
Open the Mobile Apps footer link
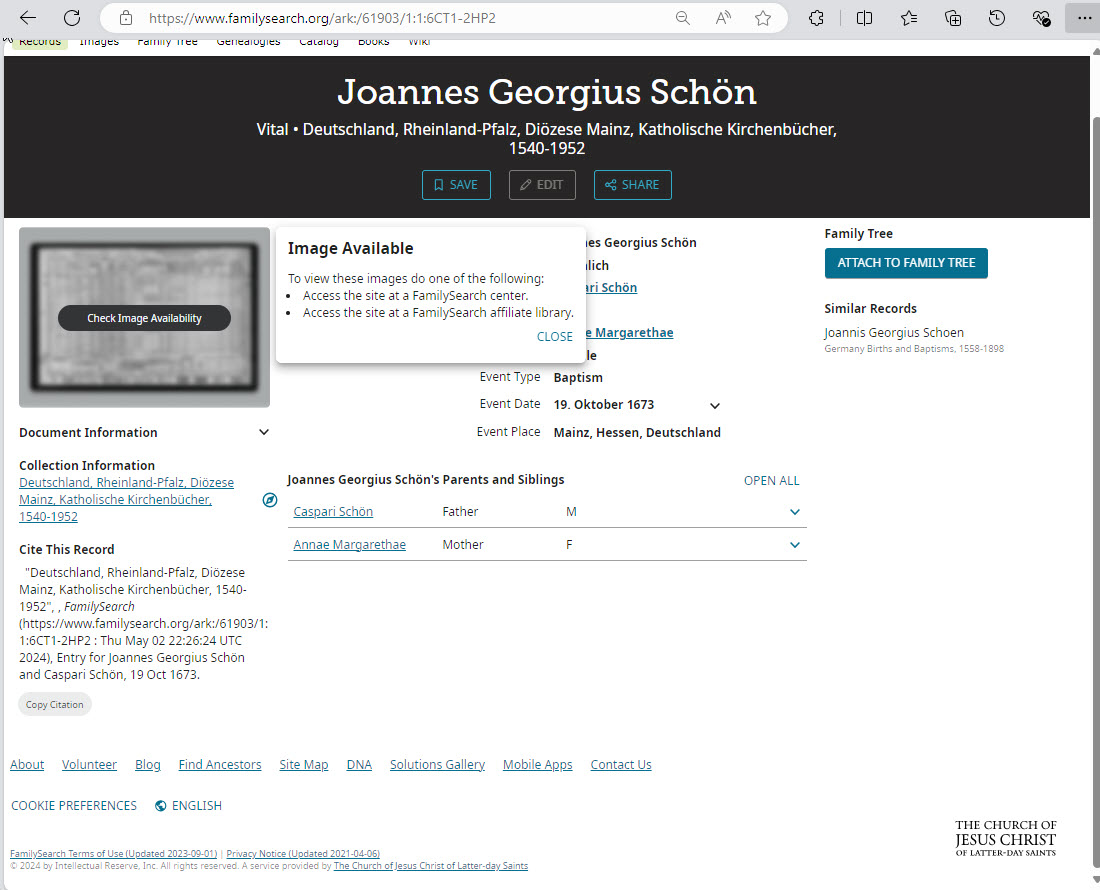click(x=537, y=764)
